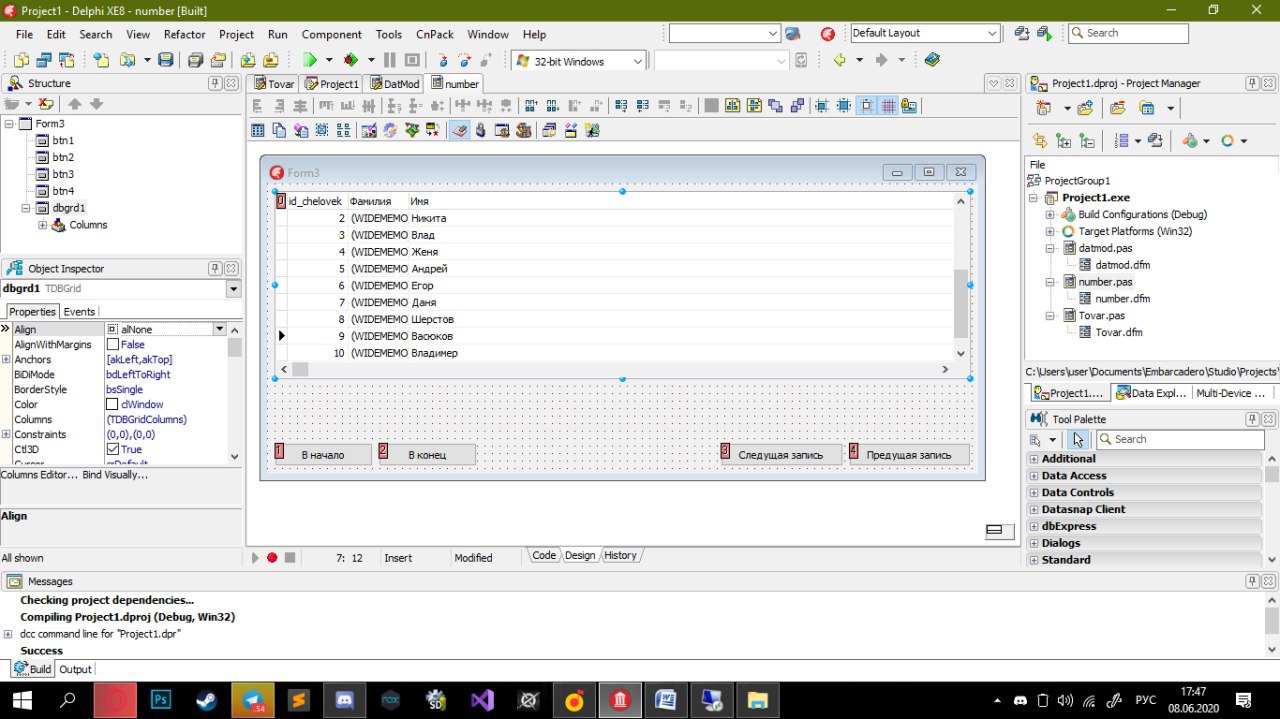Open the Refactor menu

(x=185, y=34)
